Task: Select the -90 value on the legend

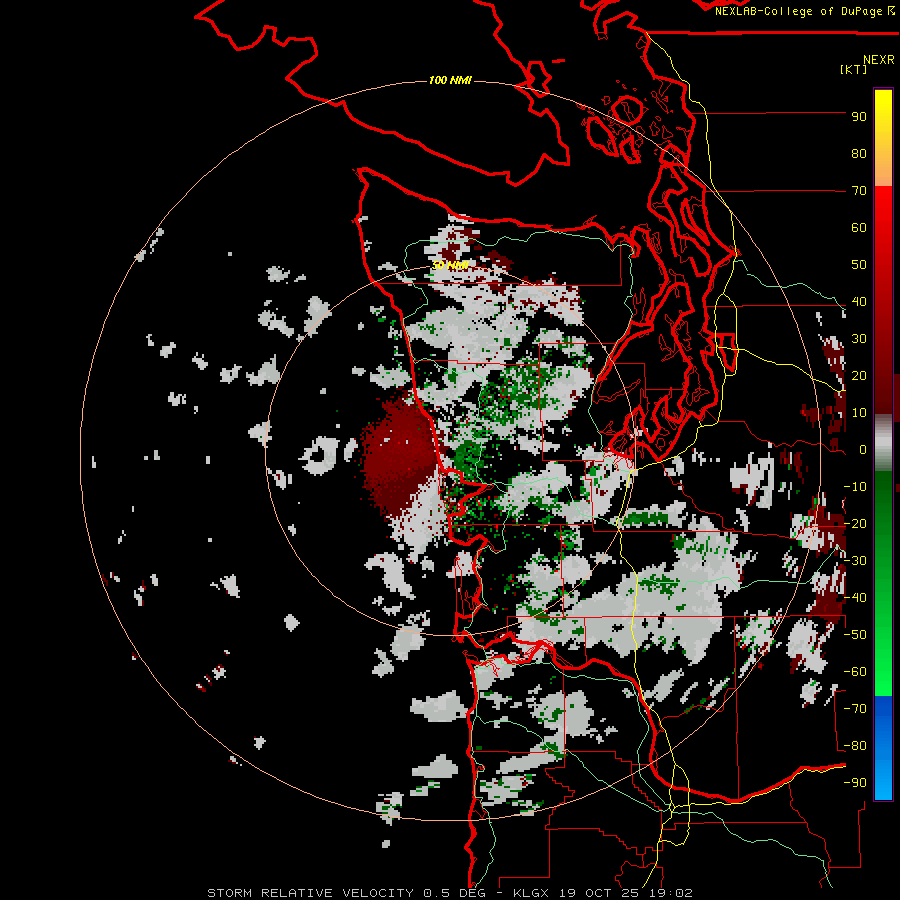Action: [855, 783]
